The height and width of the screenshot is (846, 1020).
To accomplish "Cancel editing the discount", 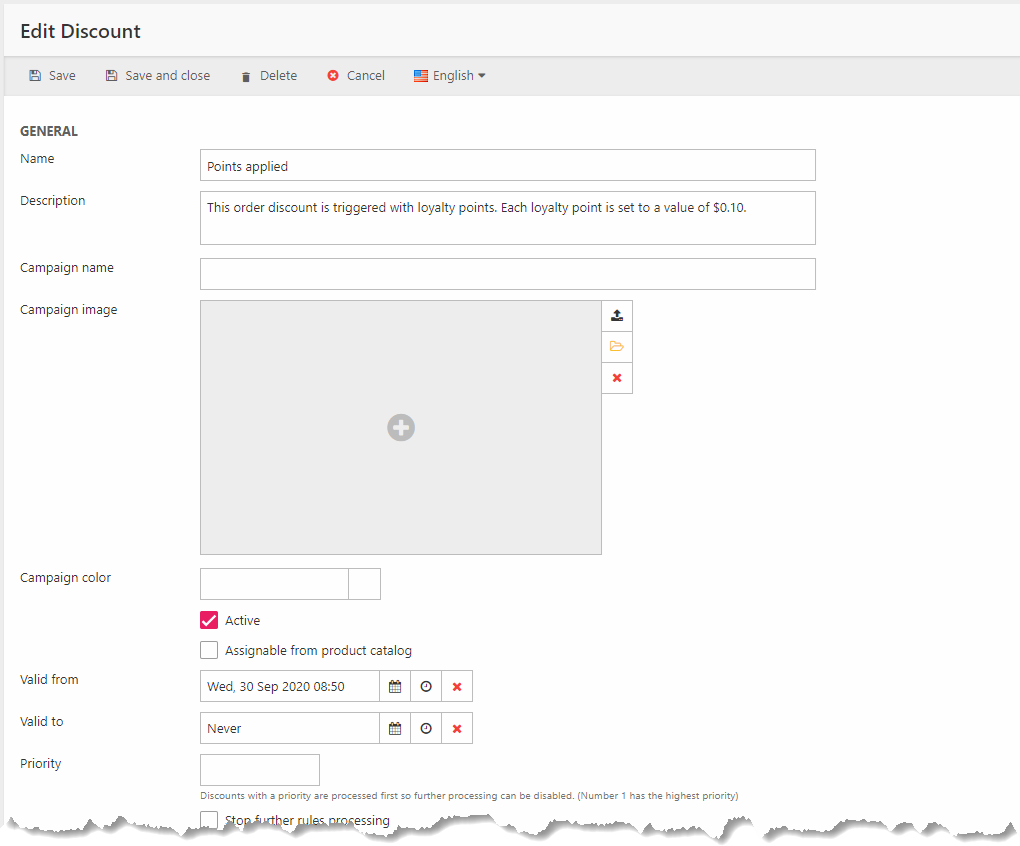I will (x=356, y=76).
